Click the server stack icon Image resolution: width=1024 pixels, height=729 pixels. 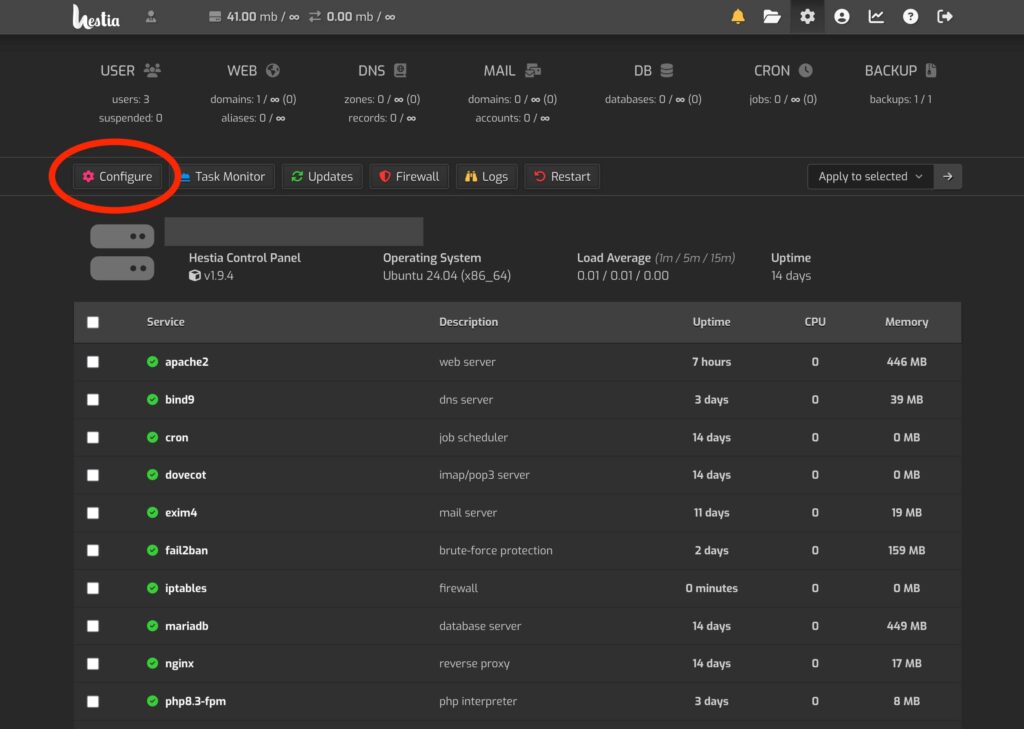(x=122, y=252)
